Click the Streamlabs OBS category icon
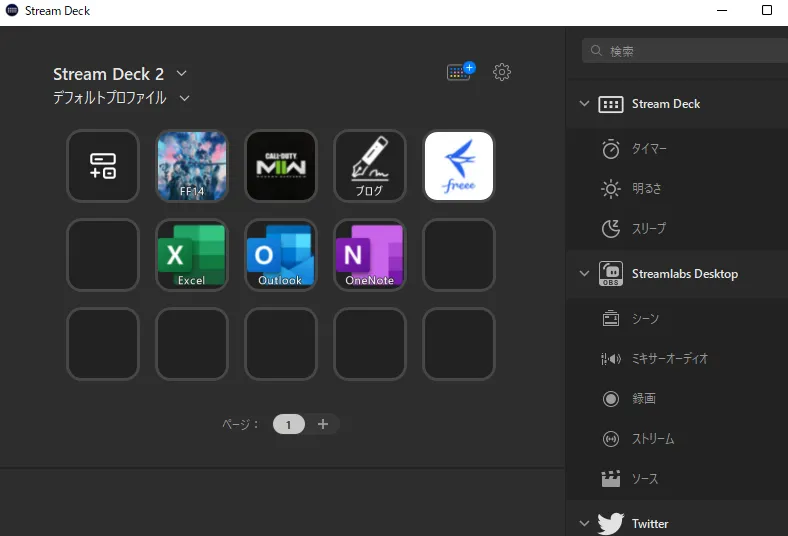Screen dimensions: 788x536 coord(611,274)
